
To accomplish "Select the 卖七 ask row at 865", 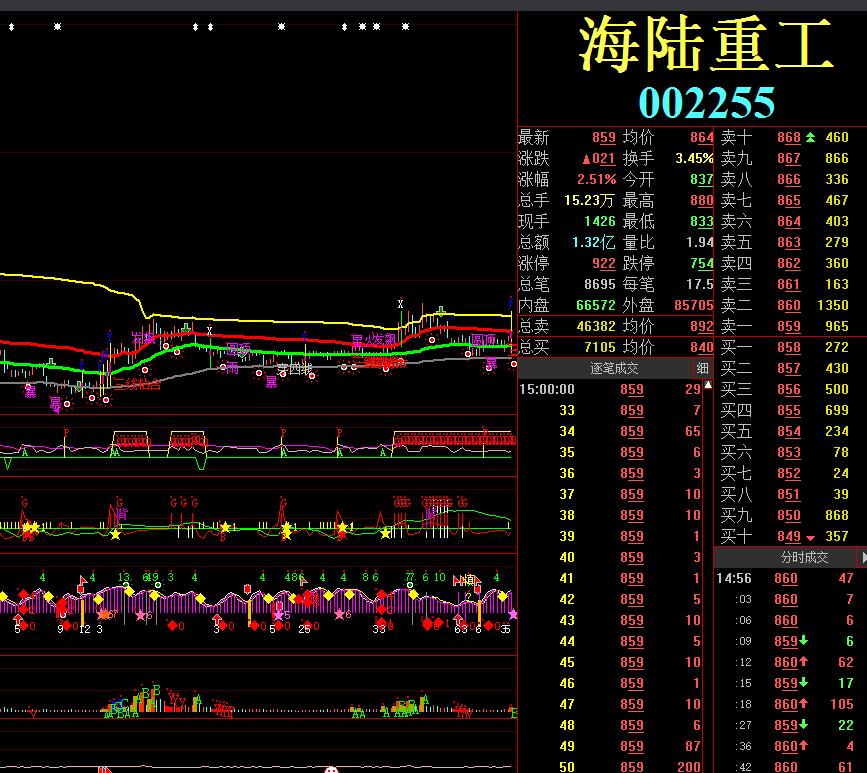I will click(x=791, y=200).
